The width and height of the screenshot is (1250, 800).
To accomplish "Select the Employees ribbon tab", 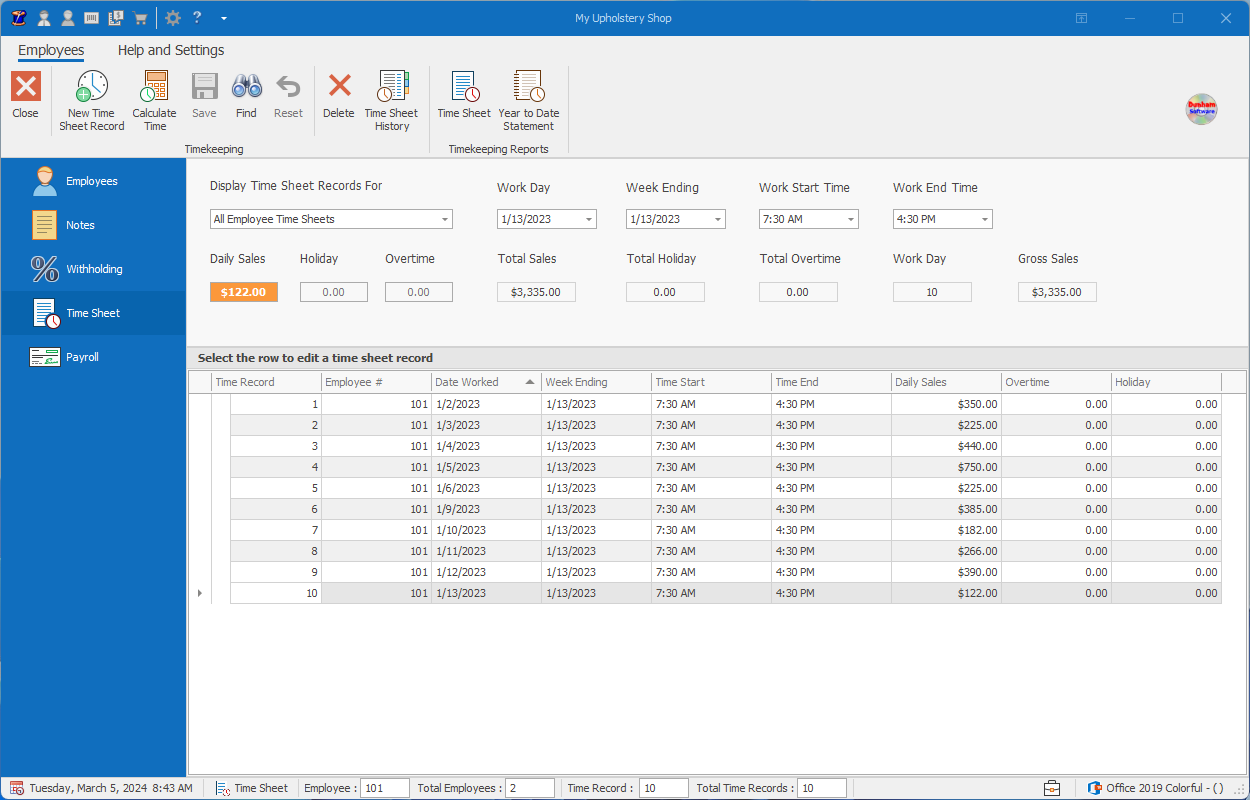I will point(51,50).
